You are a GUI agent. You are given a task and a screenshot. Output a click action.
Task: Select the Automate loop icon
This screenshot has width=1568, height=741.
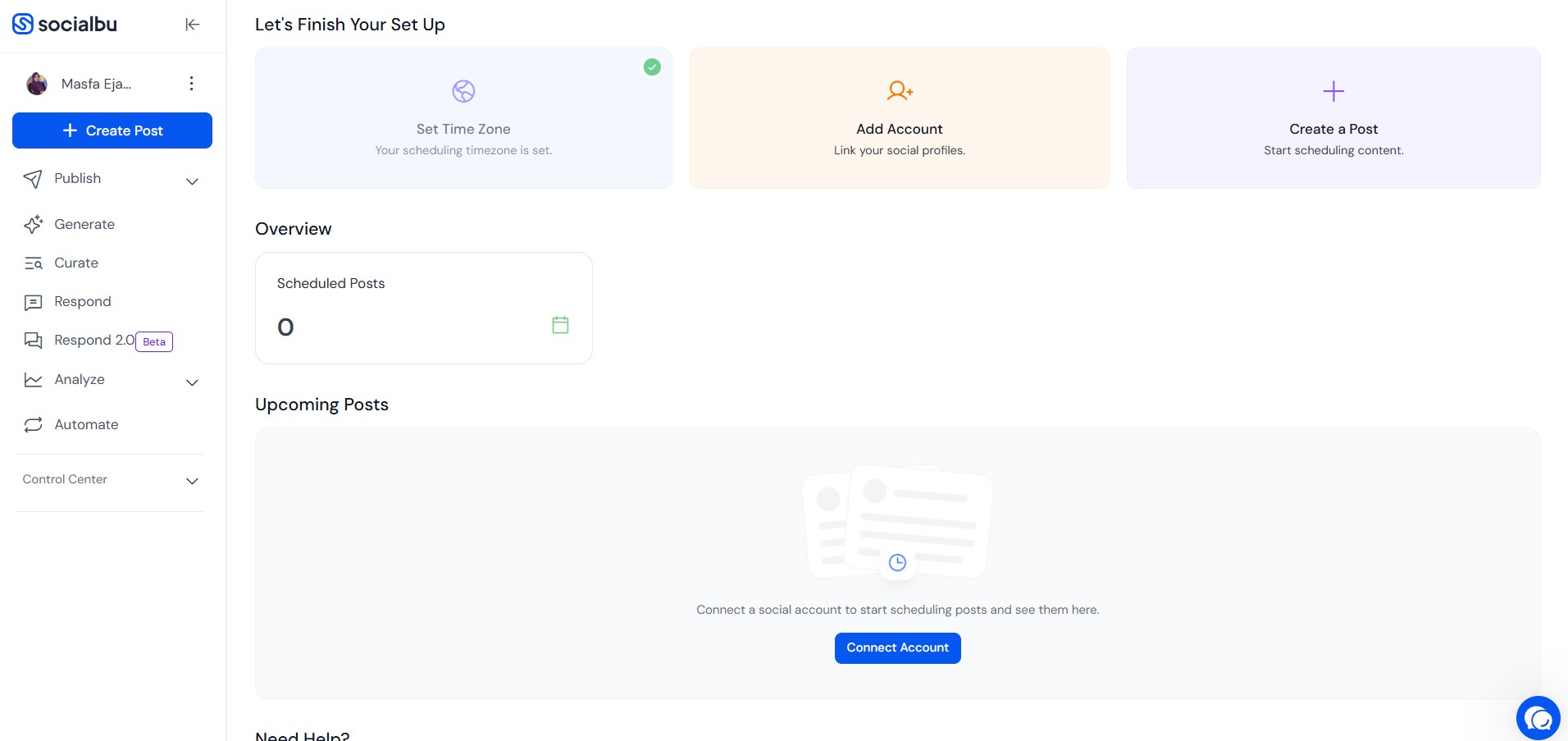coord(33,424)
